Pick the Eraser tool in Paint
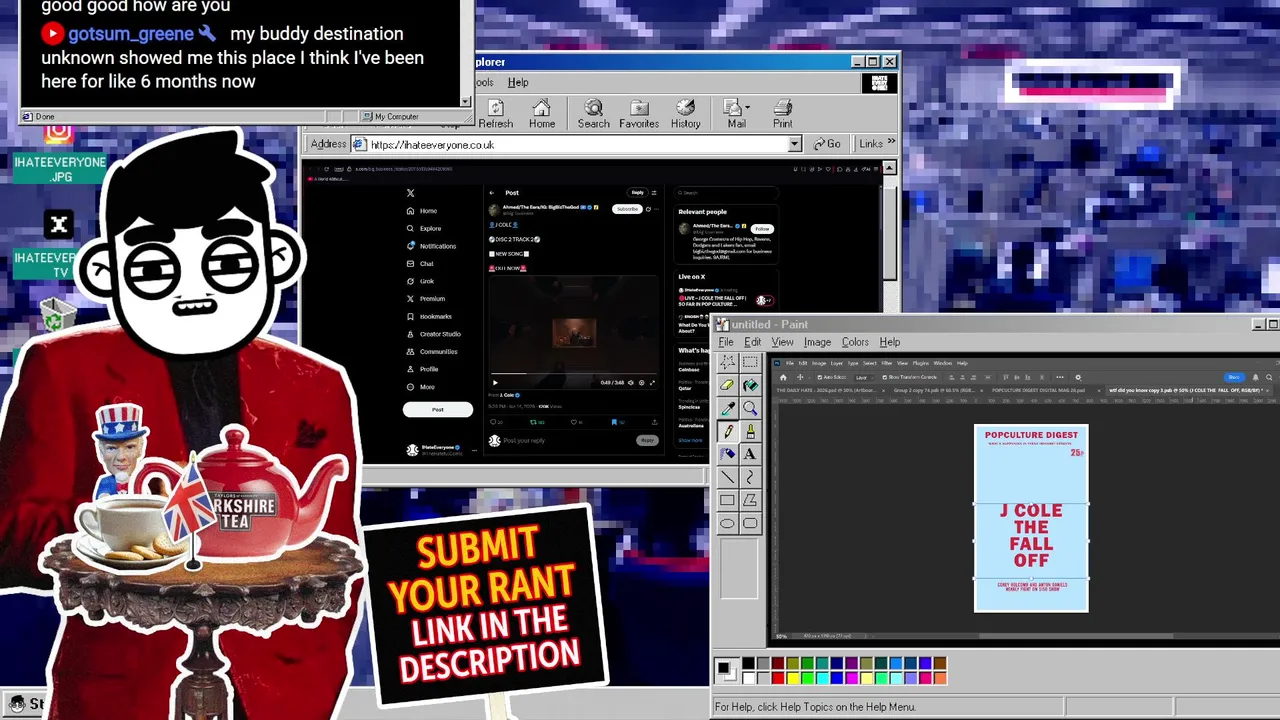This screenshot has width=1280, height=720. coord(728,385)
